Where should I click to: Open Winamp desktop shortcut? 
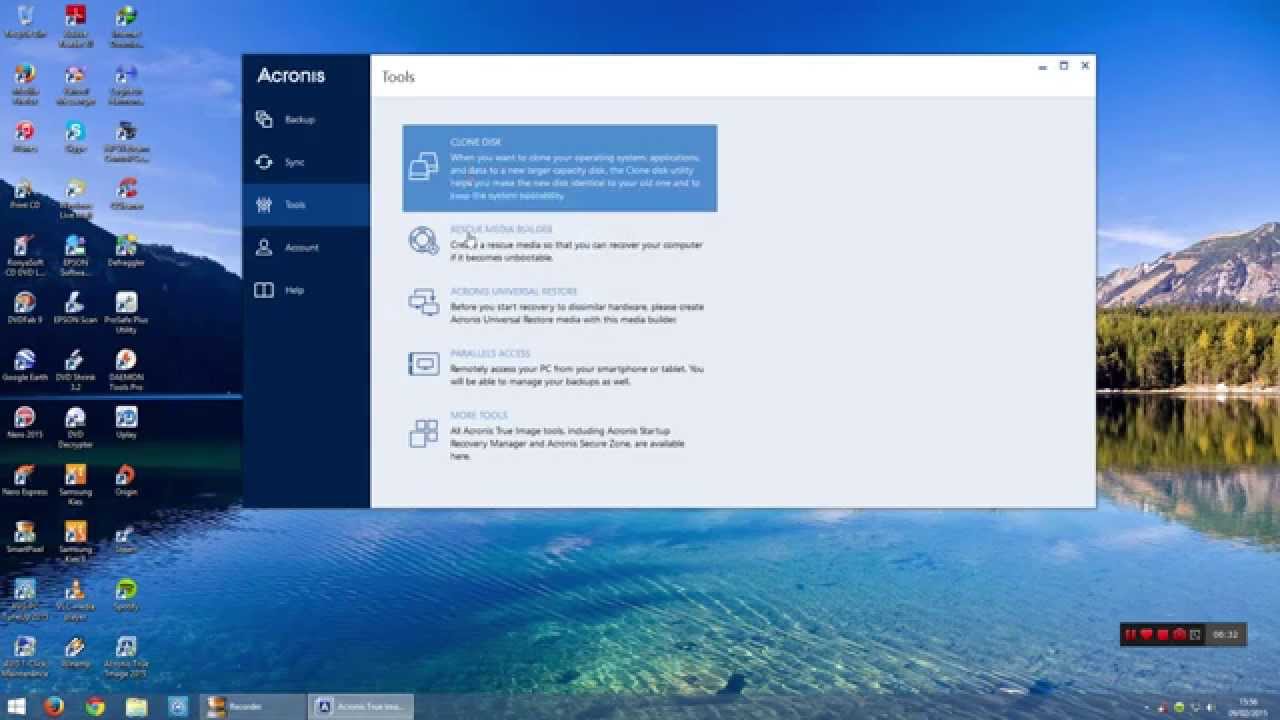pyautogui.click(x=75, y=652)
